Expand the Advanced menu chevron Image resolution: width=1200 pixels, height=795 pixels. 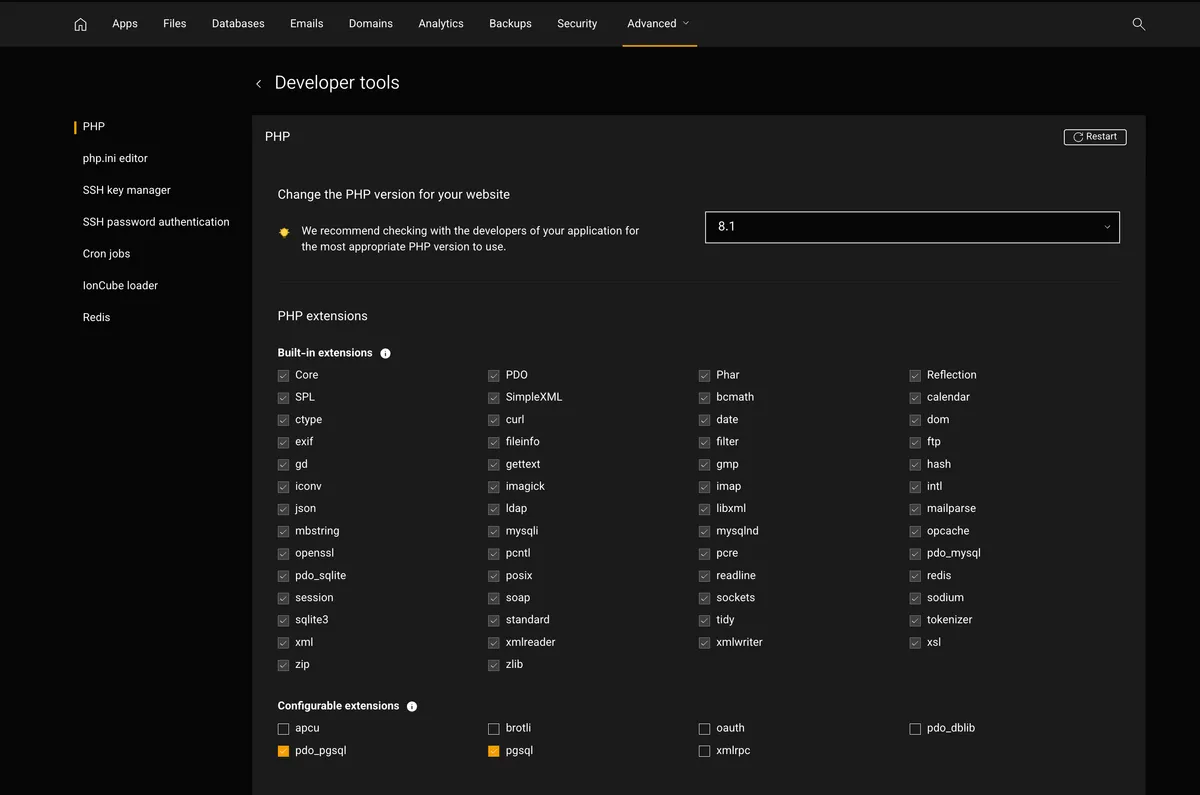pos(686,23)
